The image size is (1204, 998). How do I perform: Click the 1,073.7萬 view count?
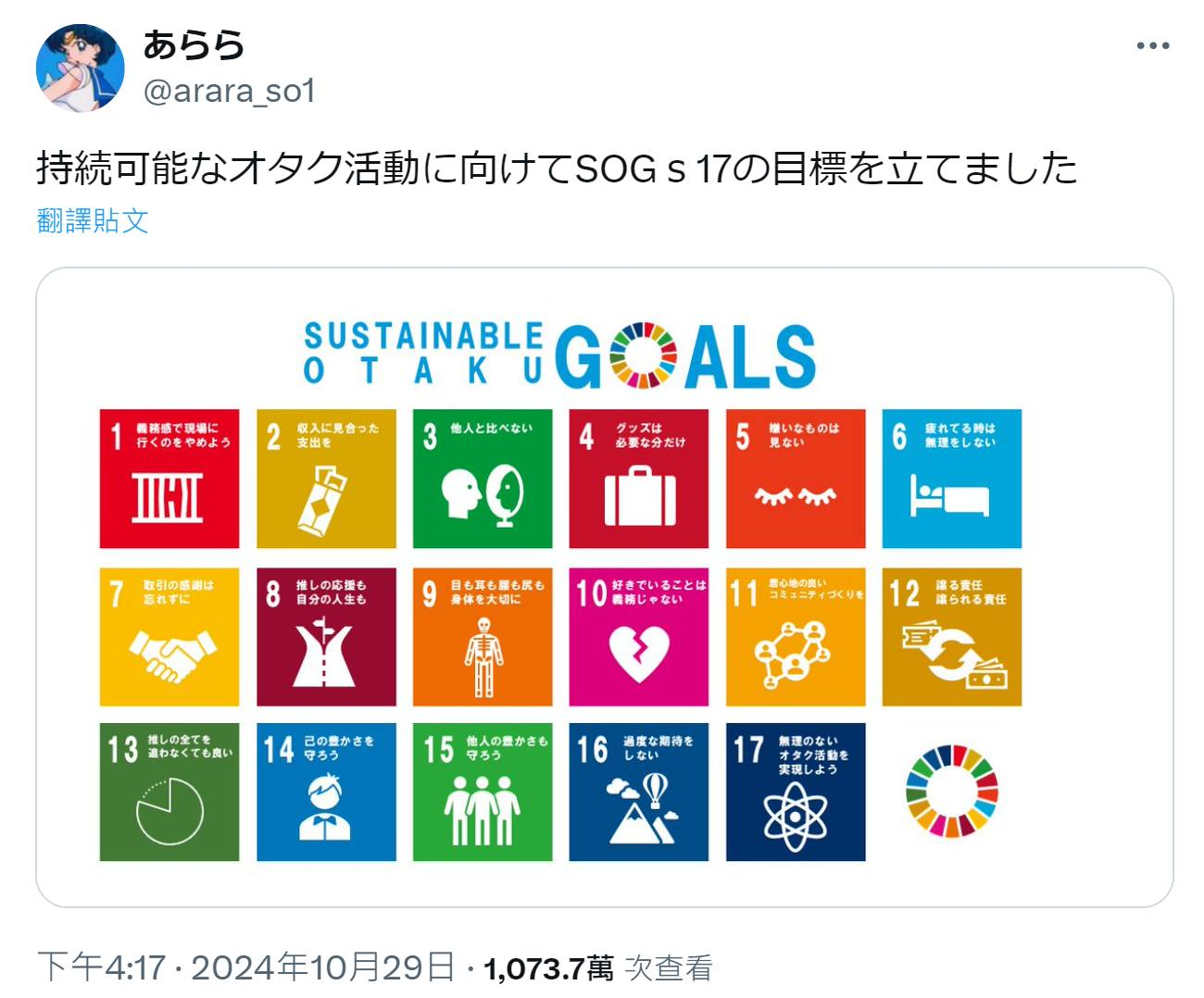(548, 968)
